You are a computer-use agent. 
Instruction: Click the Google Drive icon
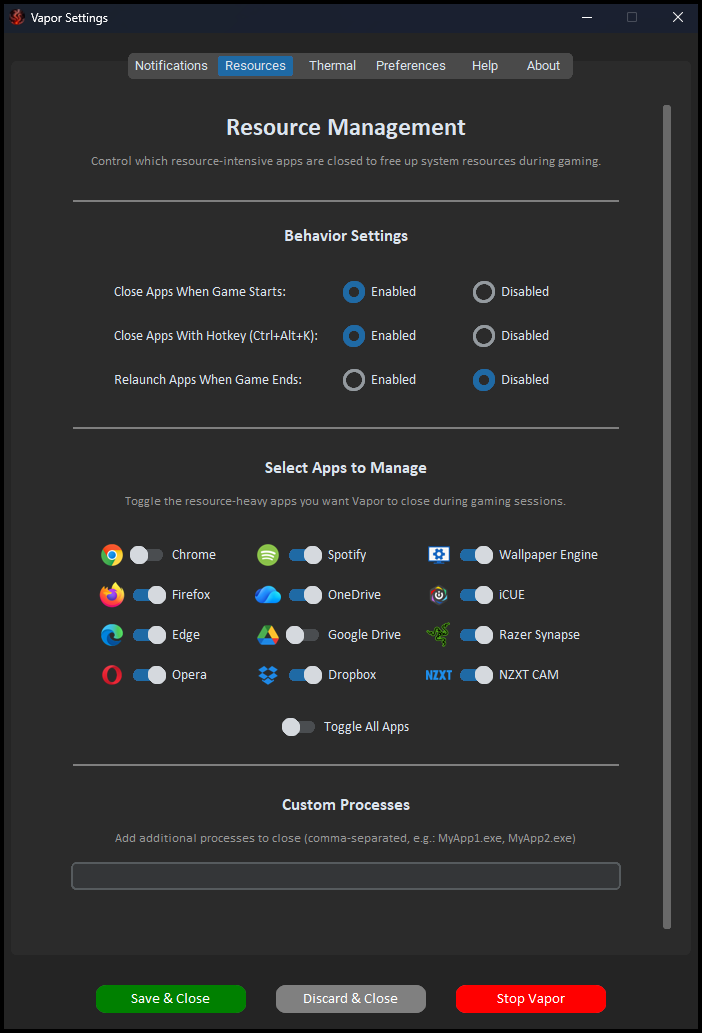(267, 634)
